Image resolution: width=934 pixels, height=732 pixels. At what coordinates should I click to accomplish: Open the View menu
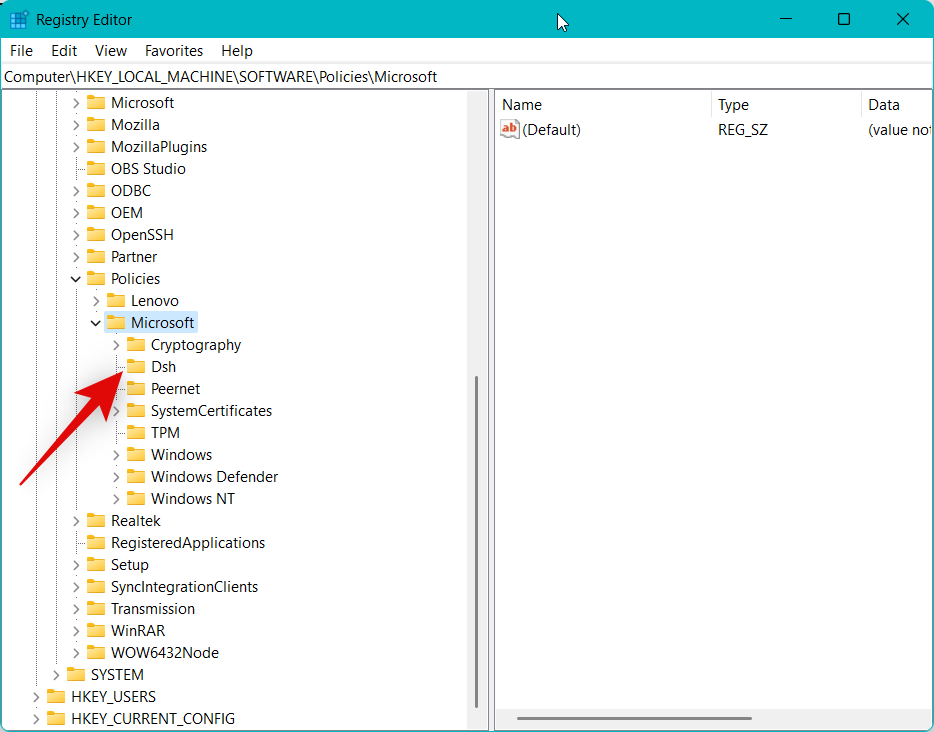click(110, 50)
